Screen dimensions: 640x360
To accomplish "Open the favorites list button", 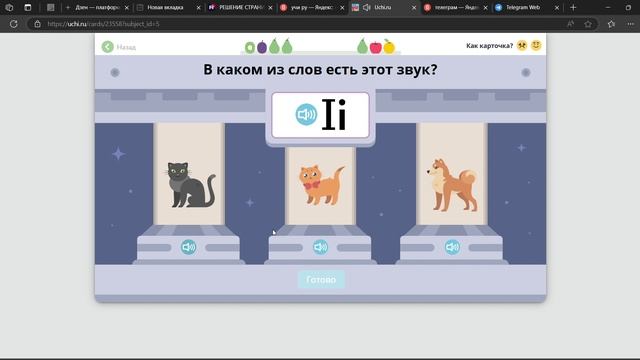I will (611, 24).
